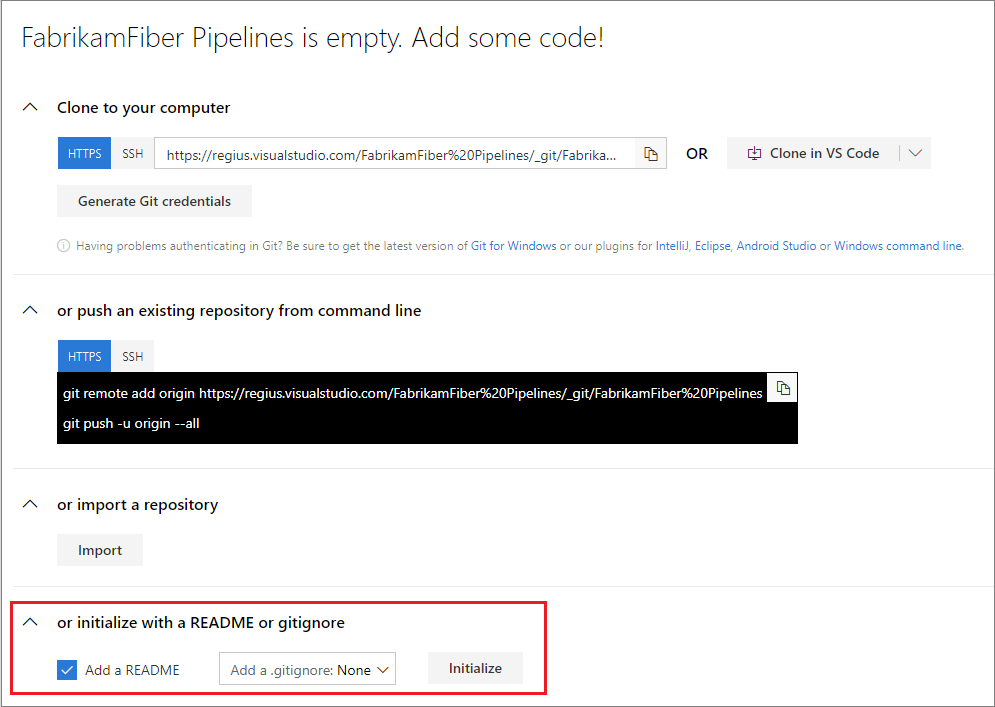This screenshot has width=995, height=707.
Task: Open the Add a .gitignore dropdown
Action: tap(307, 670)
